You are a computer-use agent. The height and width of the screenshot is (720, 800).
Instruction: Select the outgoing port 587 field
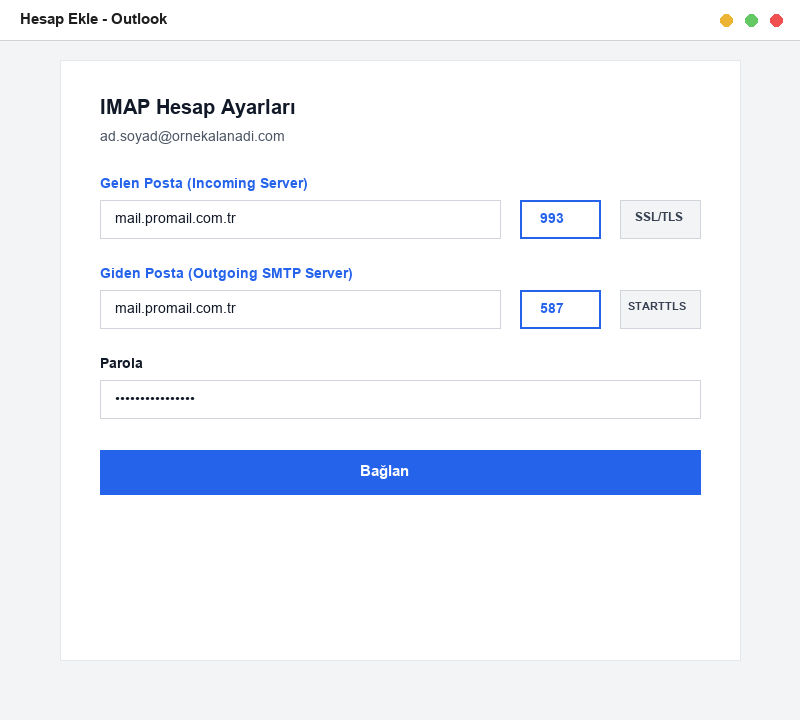(560, 309)
